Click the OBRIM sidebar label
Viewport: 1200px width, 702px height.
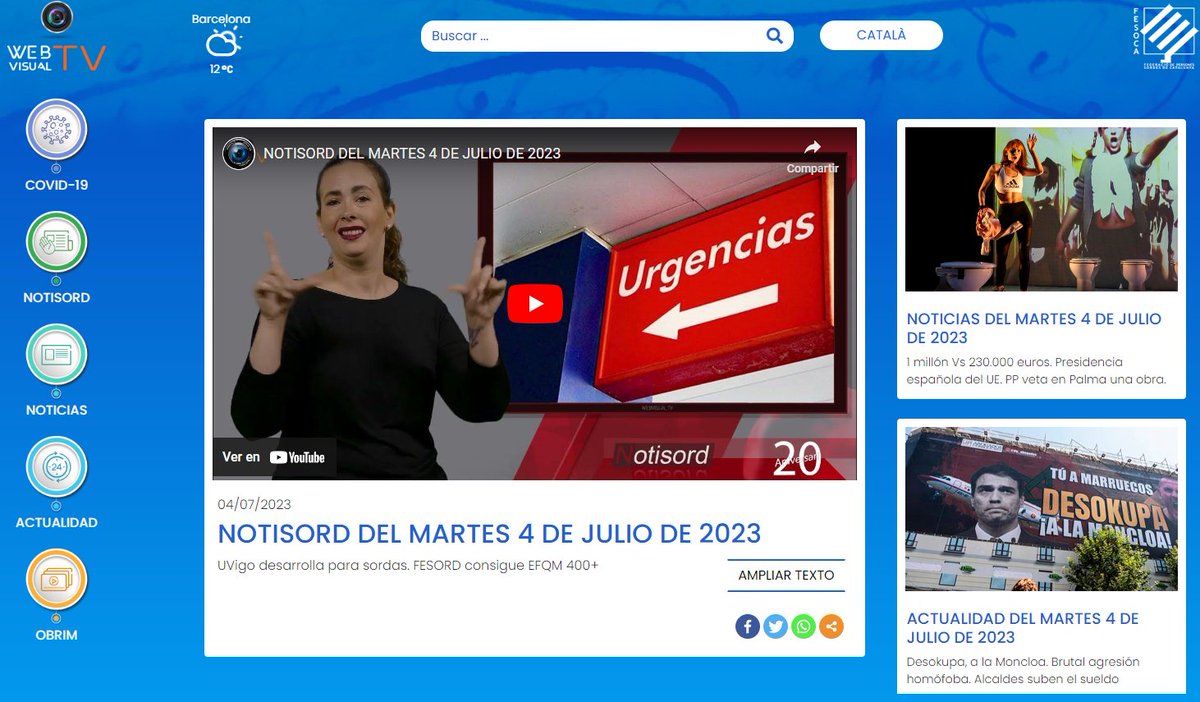click(56, 635)
